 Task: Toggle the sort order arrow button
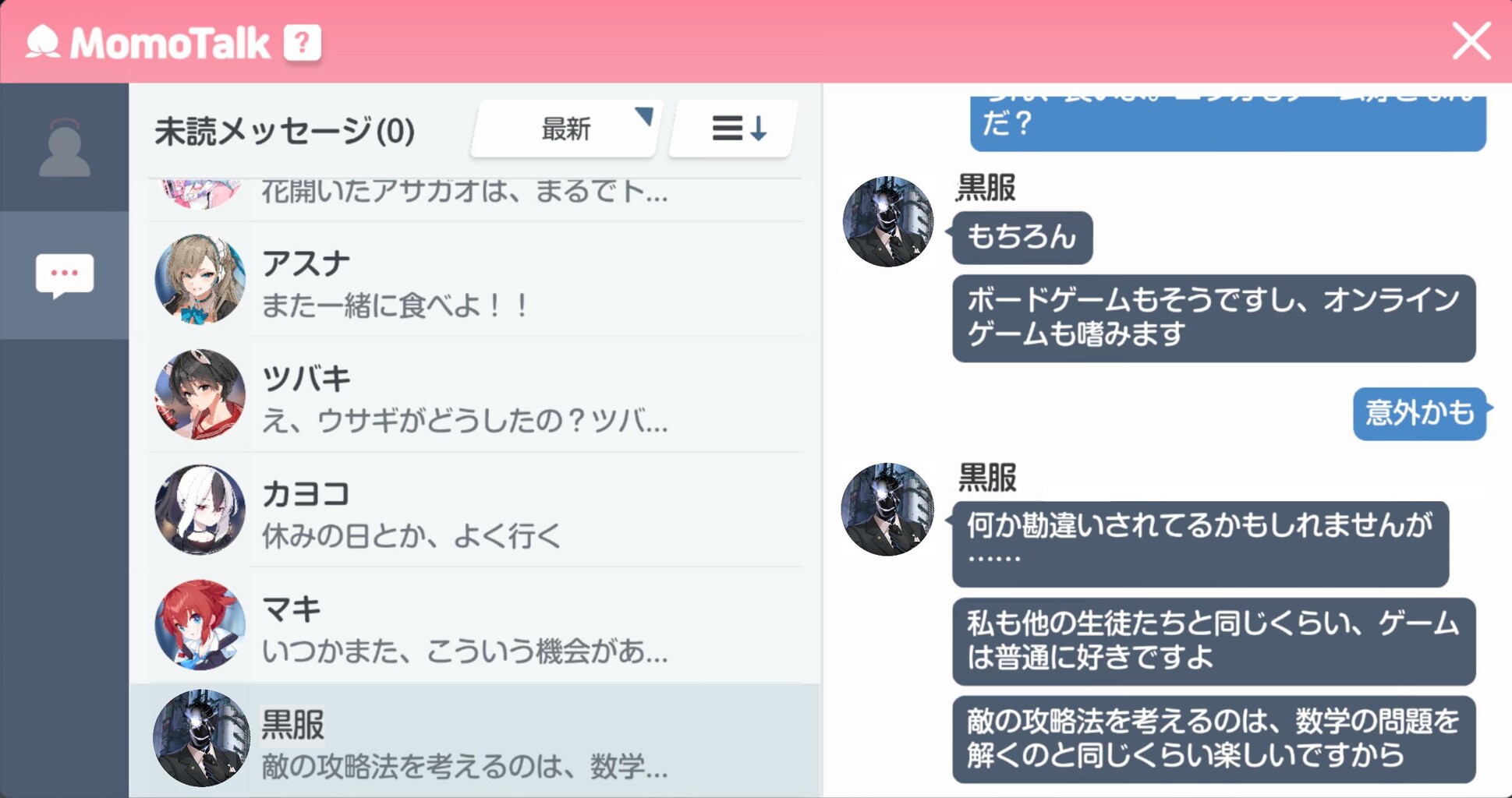click(x=734, y=129)
